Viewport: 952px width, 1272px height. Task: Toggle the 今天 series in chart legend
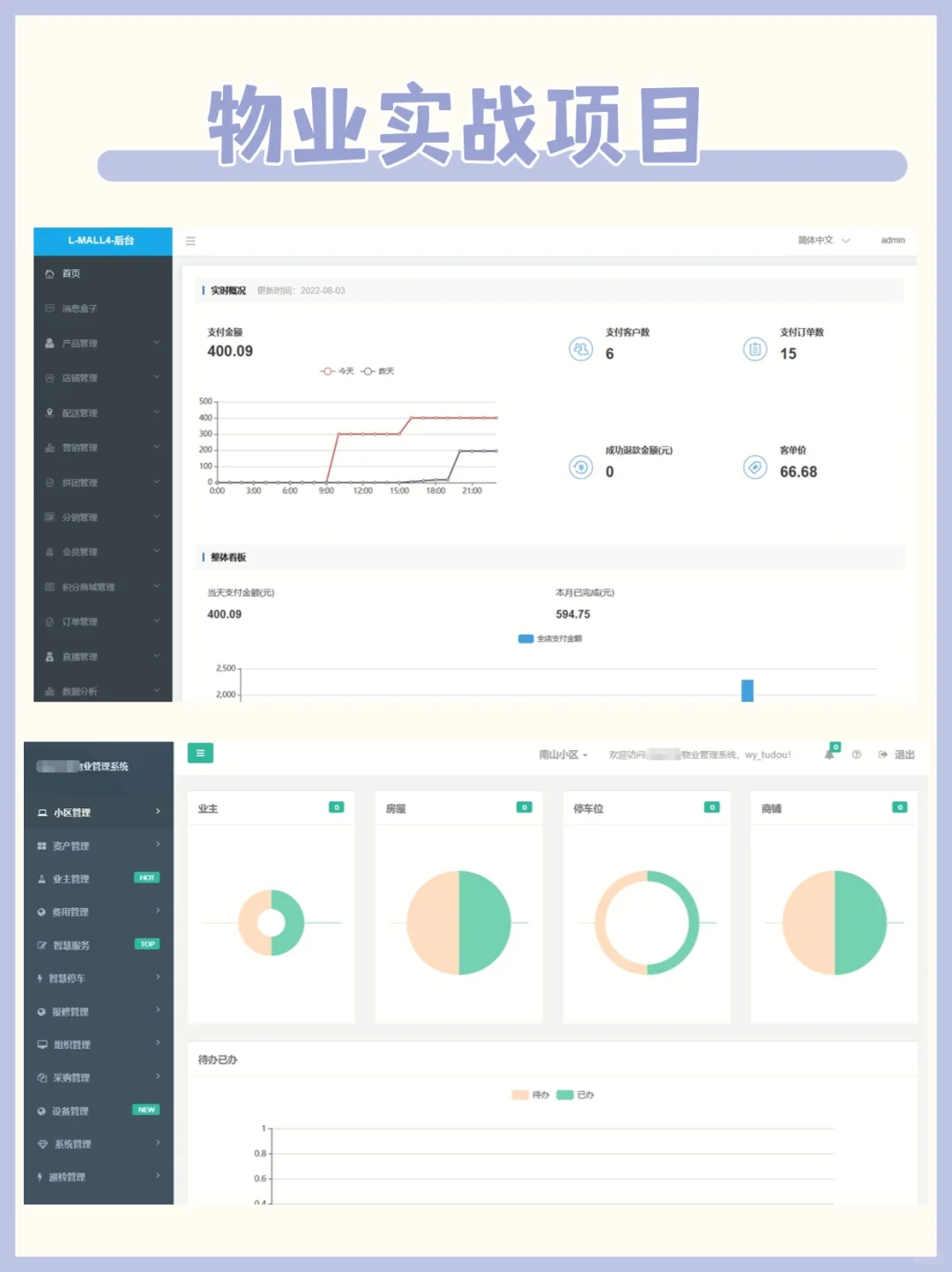(337, 371)
